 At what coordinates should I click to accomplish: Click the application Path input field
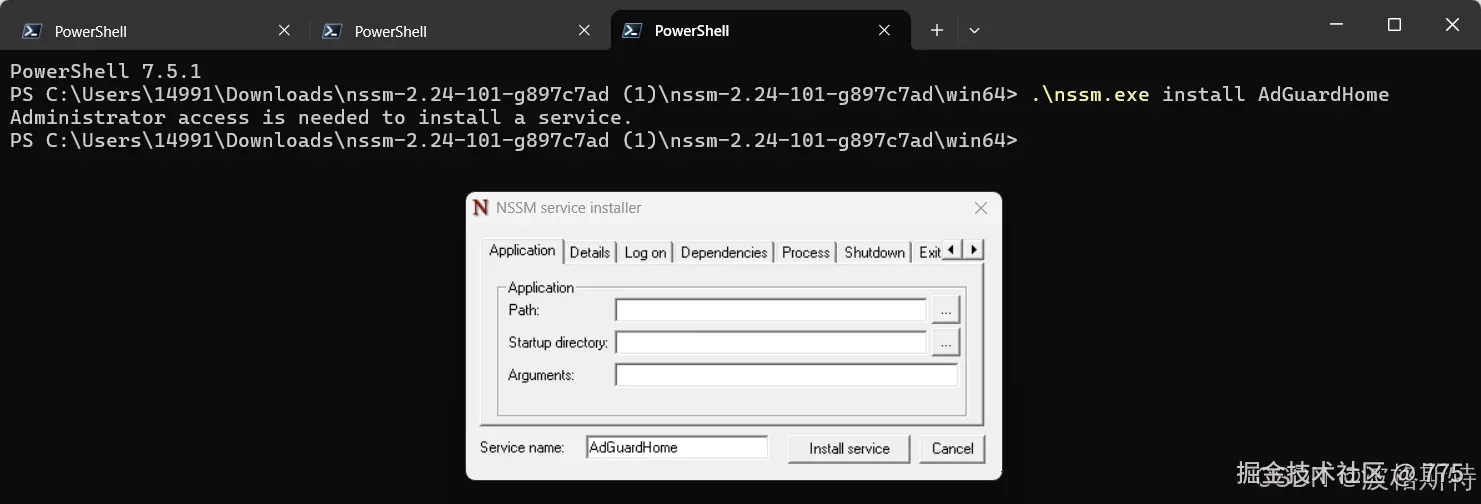tap(771, 310)
